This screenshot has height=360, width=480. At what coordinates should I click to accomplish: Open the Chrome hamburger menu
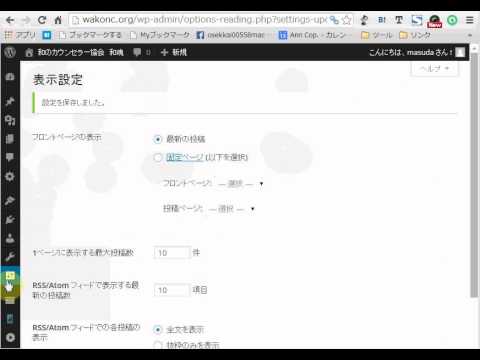470,20
